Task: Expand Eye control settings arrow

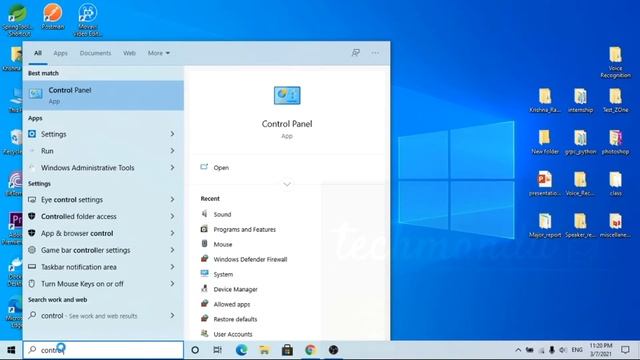Action: (172, 200)
